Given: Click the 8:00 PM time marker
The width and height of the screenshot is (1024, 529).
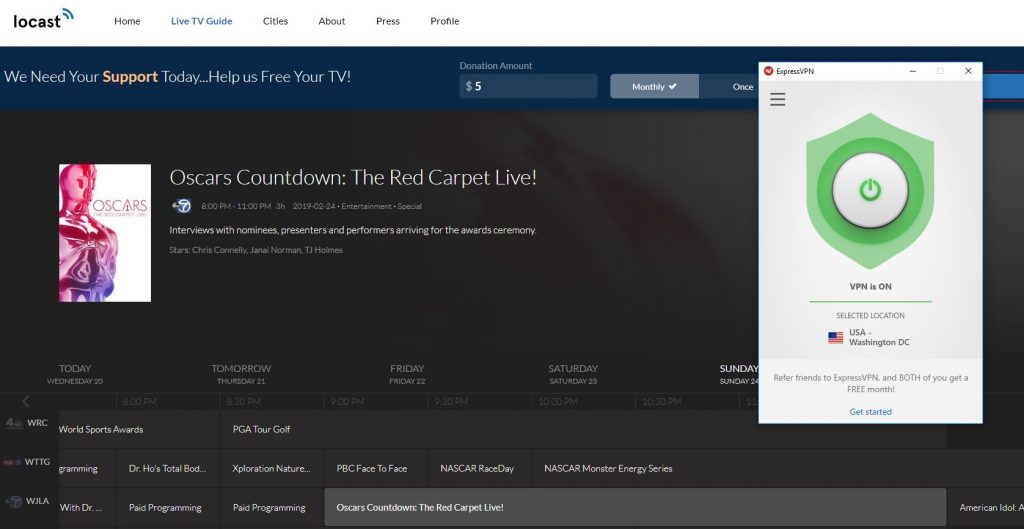Looking at the screenshot, I should point(139,402).
